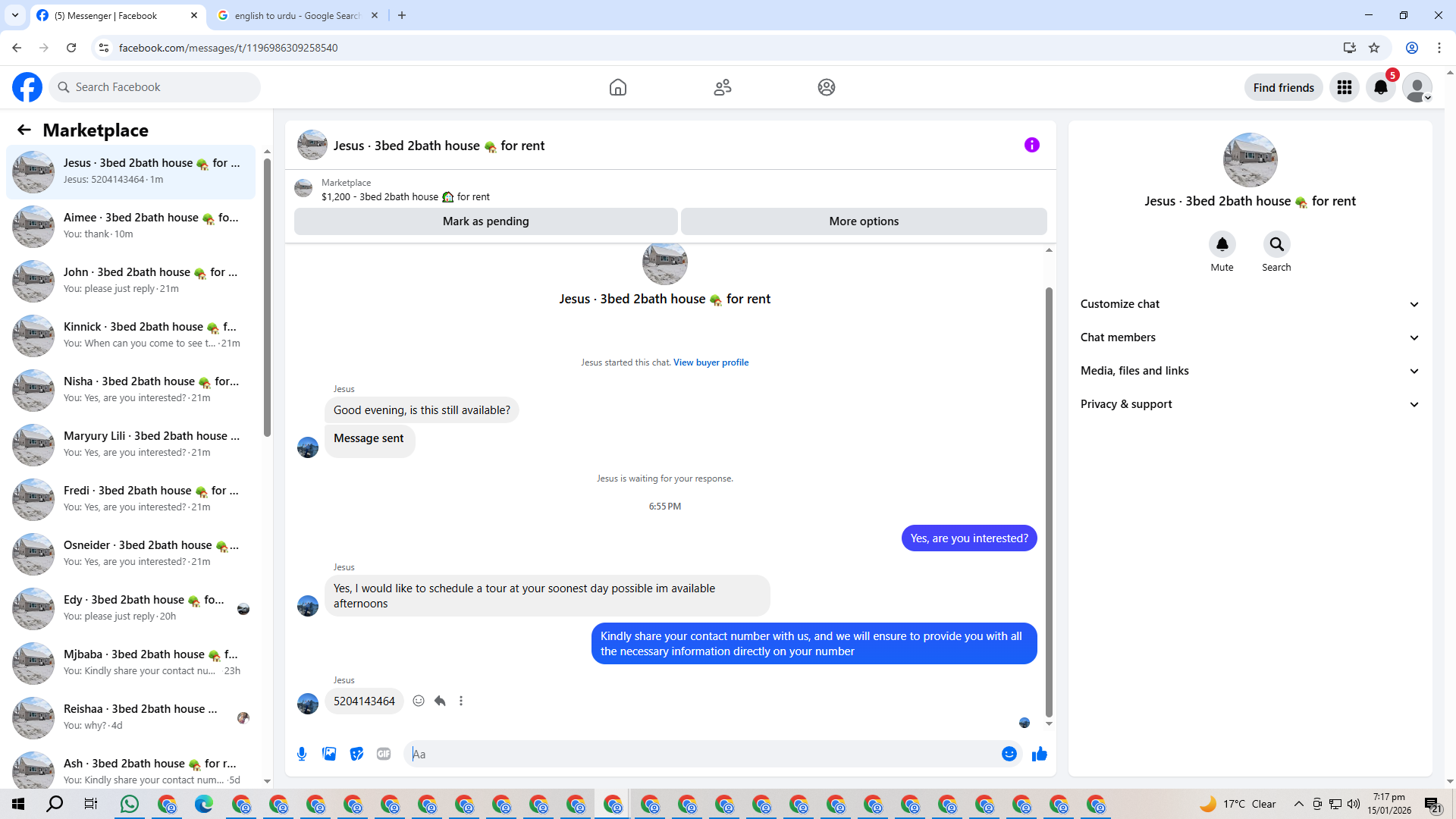The height and width of the screenshot is (819, 1456).
Task: Expand Customize chat section
Action: click(x=1249, y=304)
